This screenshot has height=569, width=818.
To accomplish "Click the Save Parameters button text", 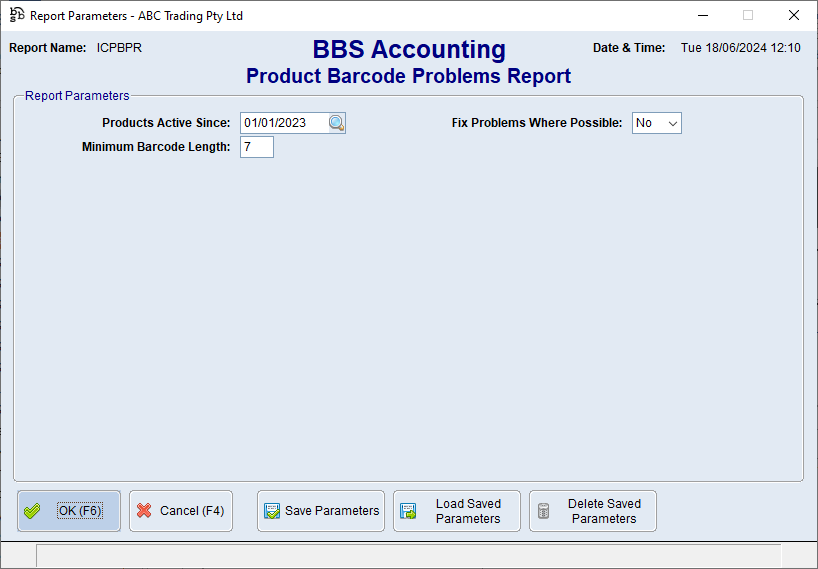I will (332, 511).
